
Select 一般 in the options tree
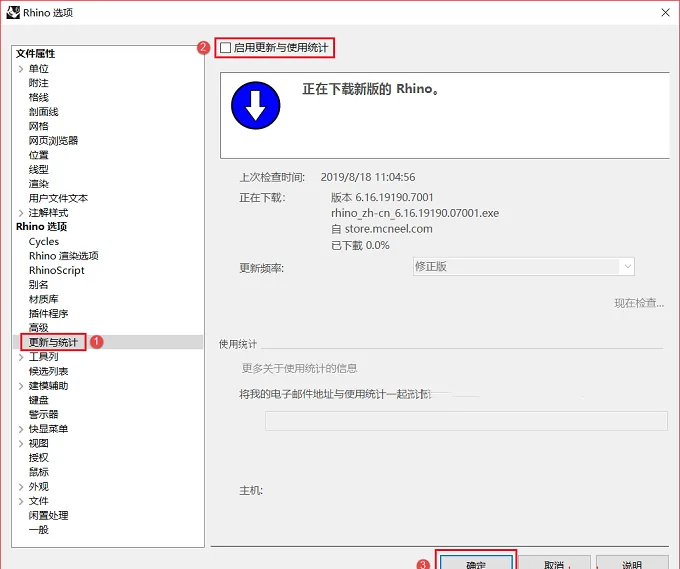(39, 530)
